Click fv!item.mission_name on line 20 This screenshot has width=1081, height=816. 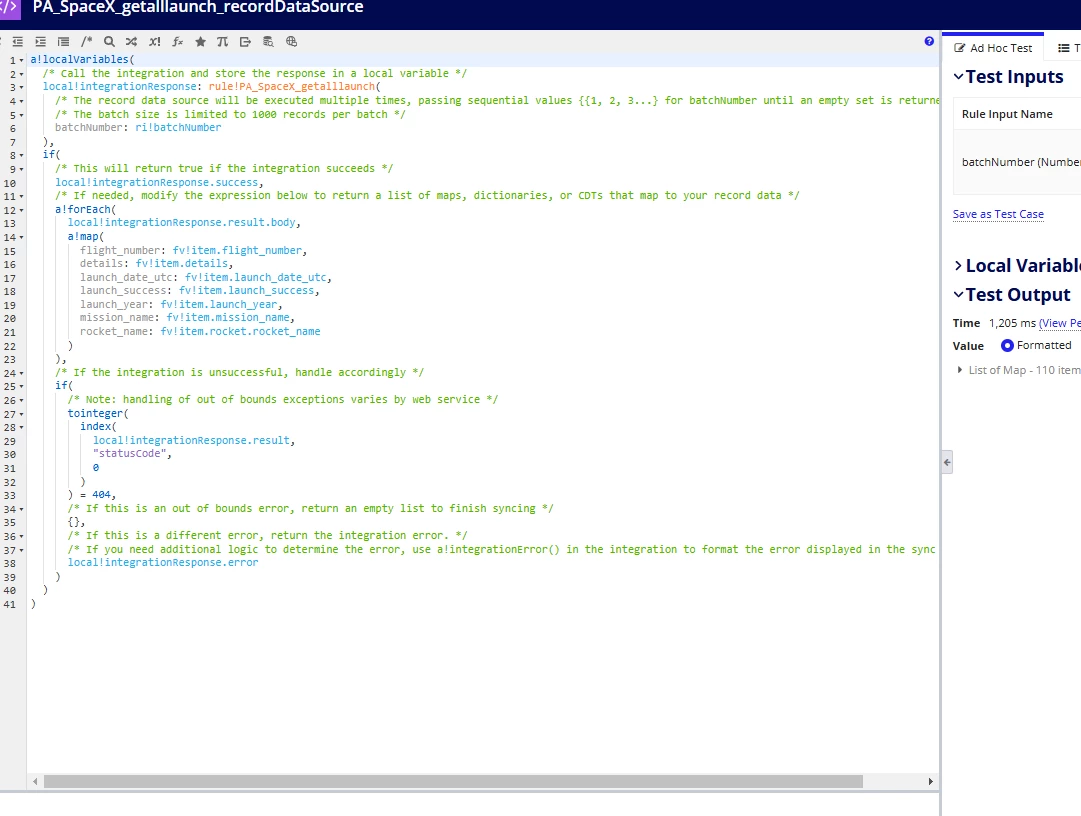pyautogui.click(x=228, y=318)
